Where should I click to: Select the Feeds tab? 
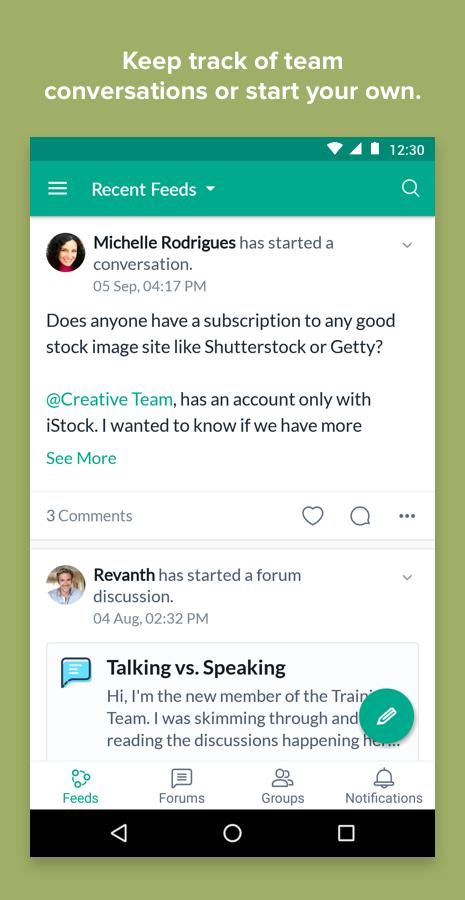(x=80, y=786)
